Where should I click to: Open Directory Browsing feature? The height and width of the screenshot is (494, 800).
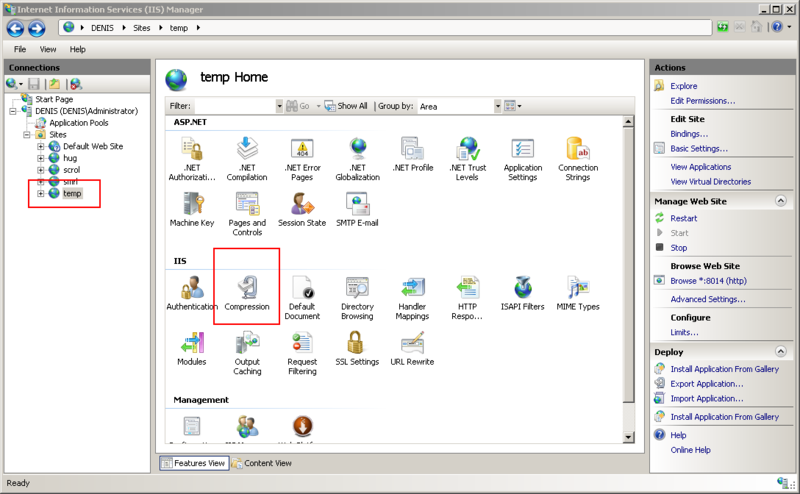(358, 298)
